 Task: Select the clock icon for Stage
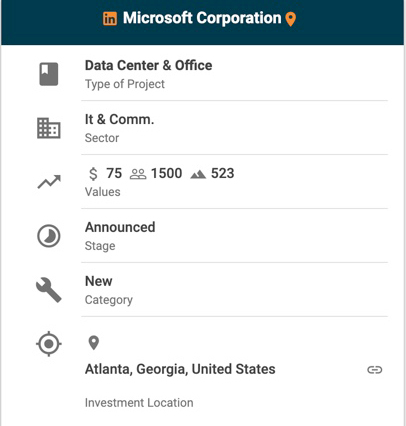click(49, 236)
